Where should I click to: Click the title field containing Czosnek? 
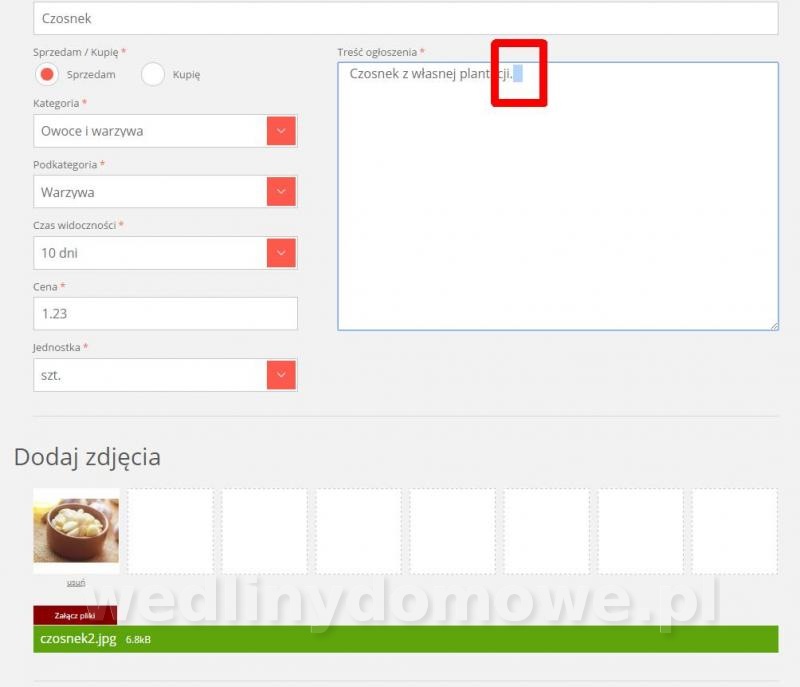pyautogui.click(x=406, y=18)
